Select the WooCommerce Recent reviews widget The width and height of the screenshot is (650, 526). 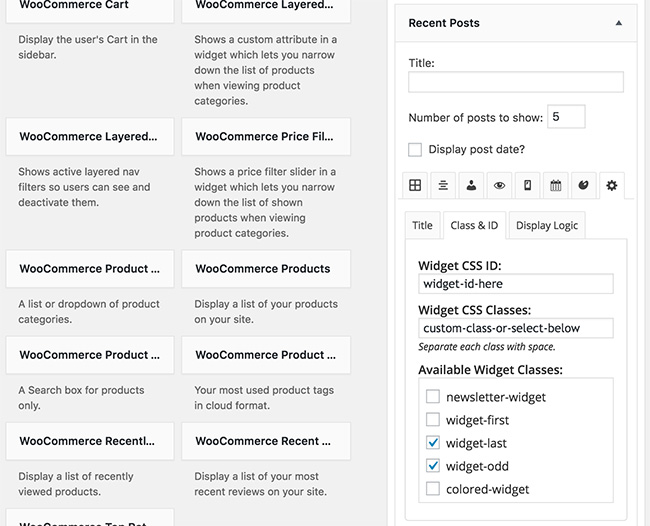click(x=266, y=441)
